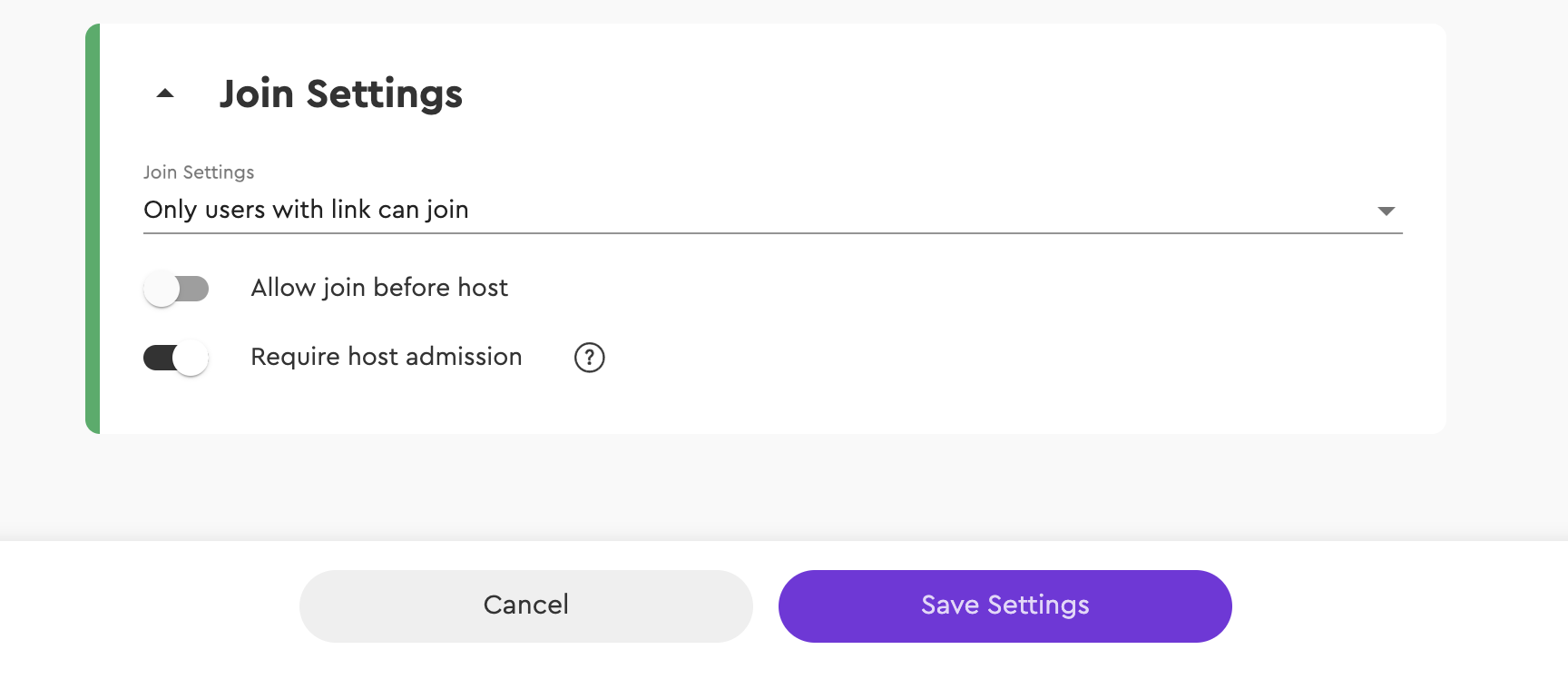Discard changes with the gray Cancel button
Viewport: 1568px width, 679px height.
(x=526, y=606)
